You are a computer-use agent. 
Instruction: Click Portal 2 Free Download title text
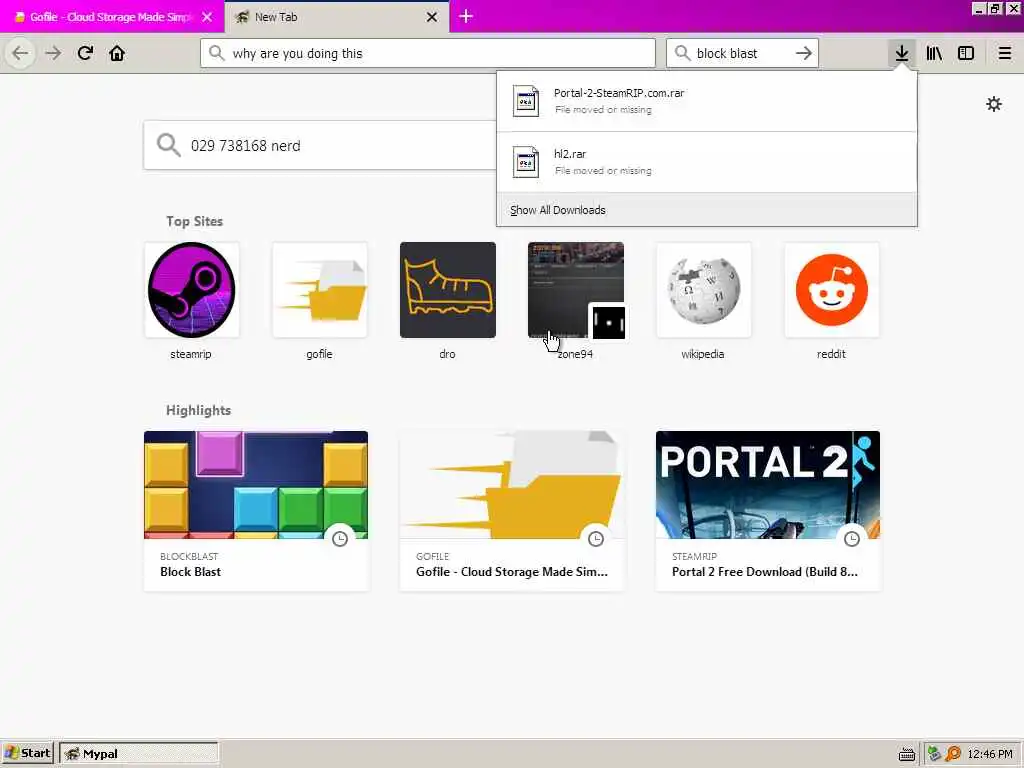click(x=765, y=571)
